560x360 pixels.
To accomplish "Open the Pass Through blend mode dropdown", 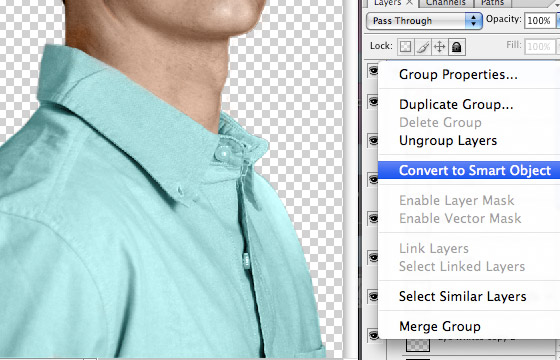I will tap(424, 21).
